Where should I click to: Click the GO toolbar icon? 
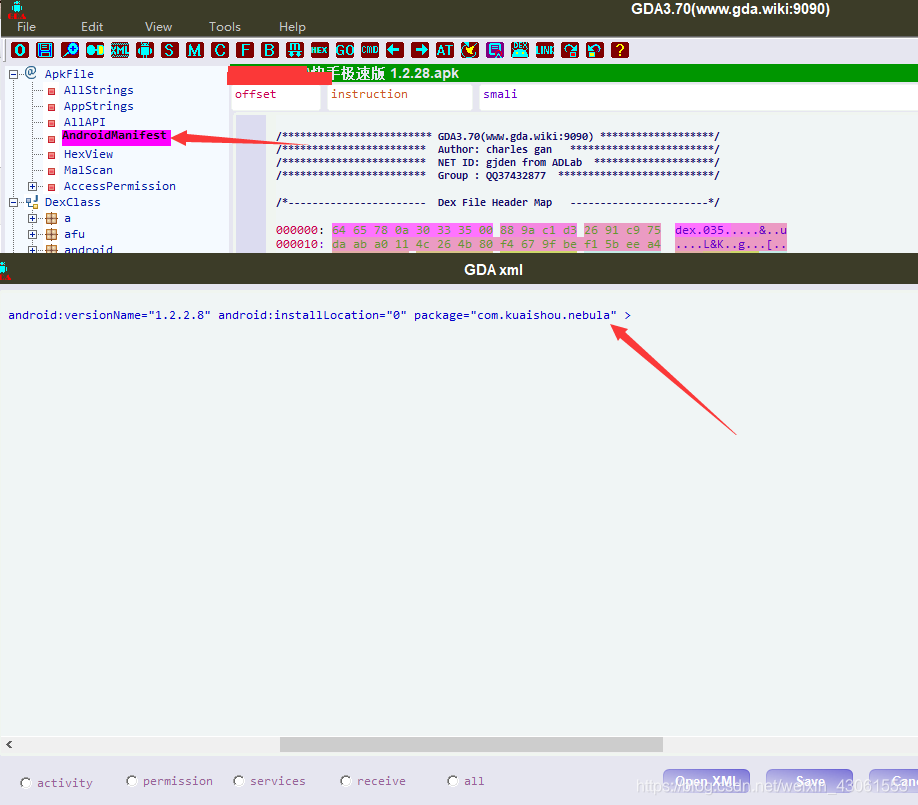click(x=345, y=50)
